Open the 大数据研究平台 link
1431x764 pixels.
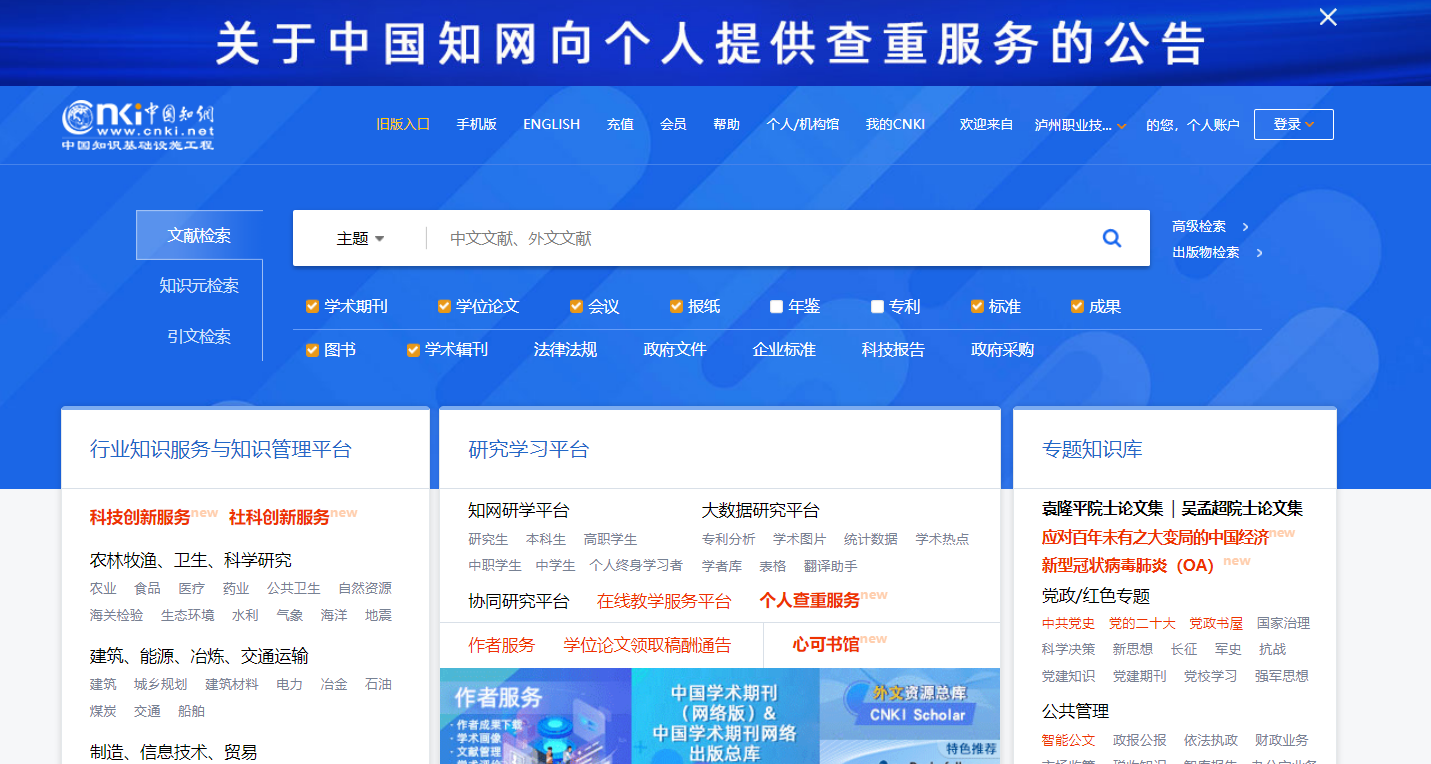(760, 511)
